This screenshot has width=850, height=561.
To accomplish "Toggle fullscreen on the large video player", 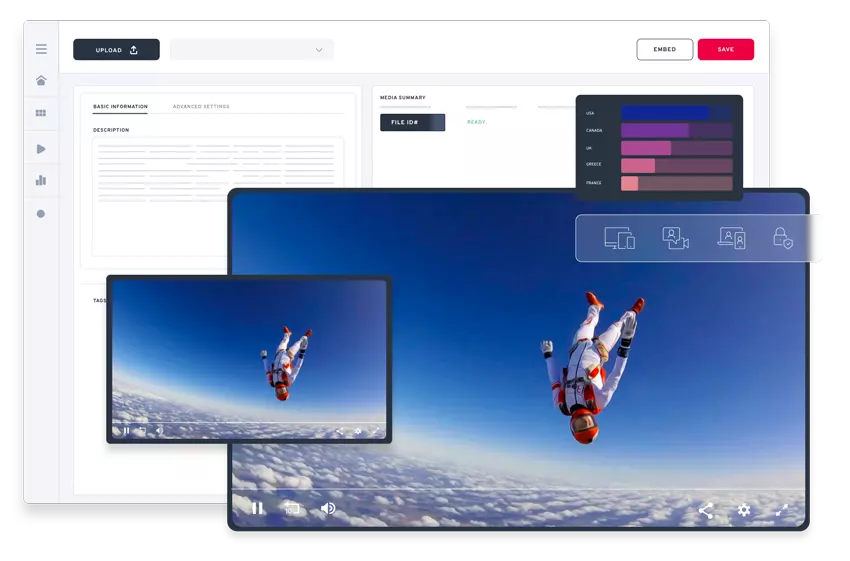I will (x=782, y=510).
